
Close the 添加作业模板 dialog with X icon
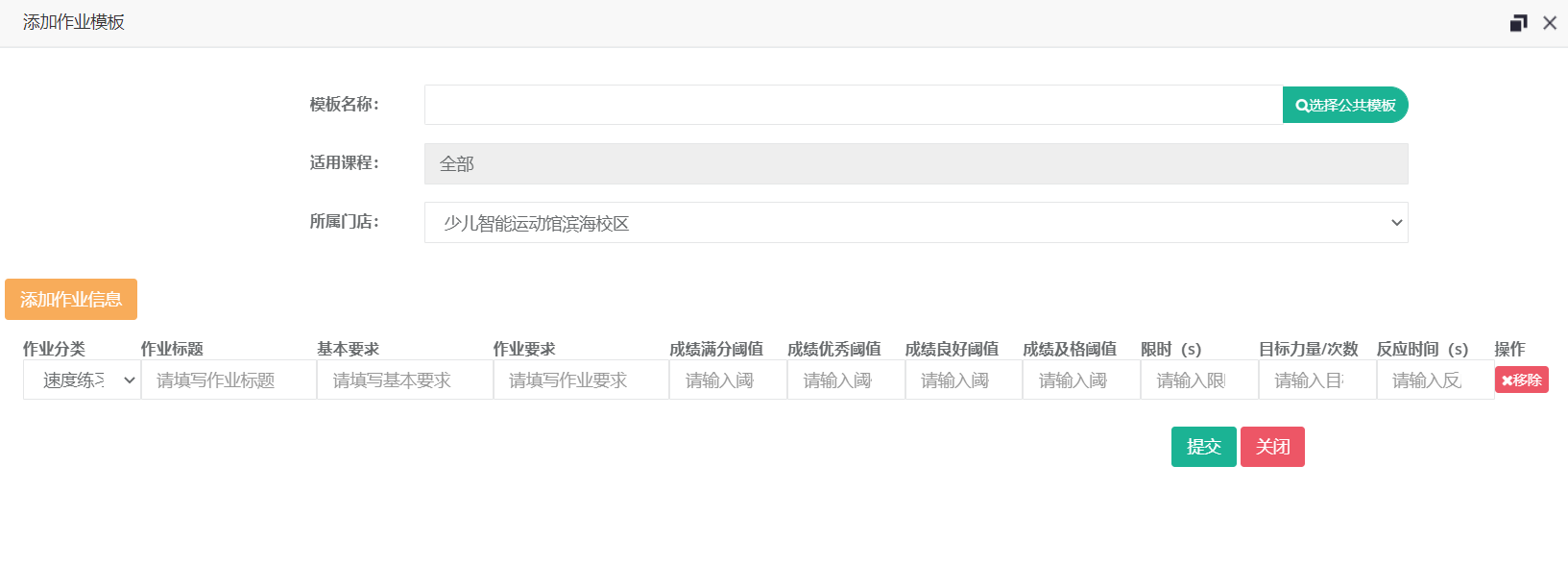click(1550, 23)
